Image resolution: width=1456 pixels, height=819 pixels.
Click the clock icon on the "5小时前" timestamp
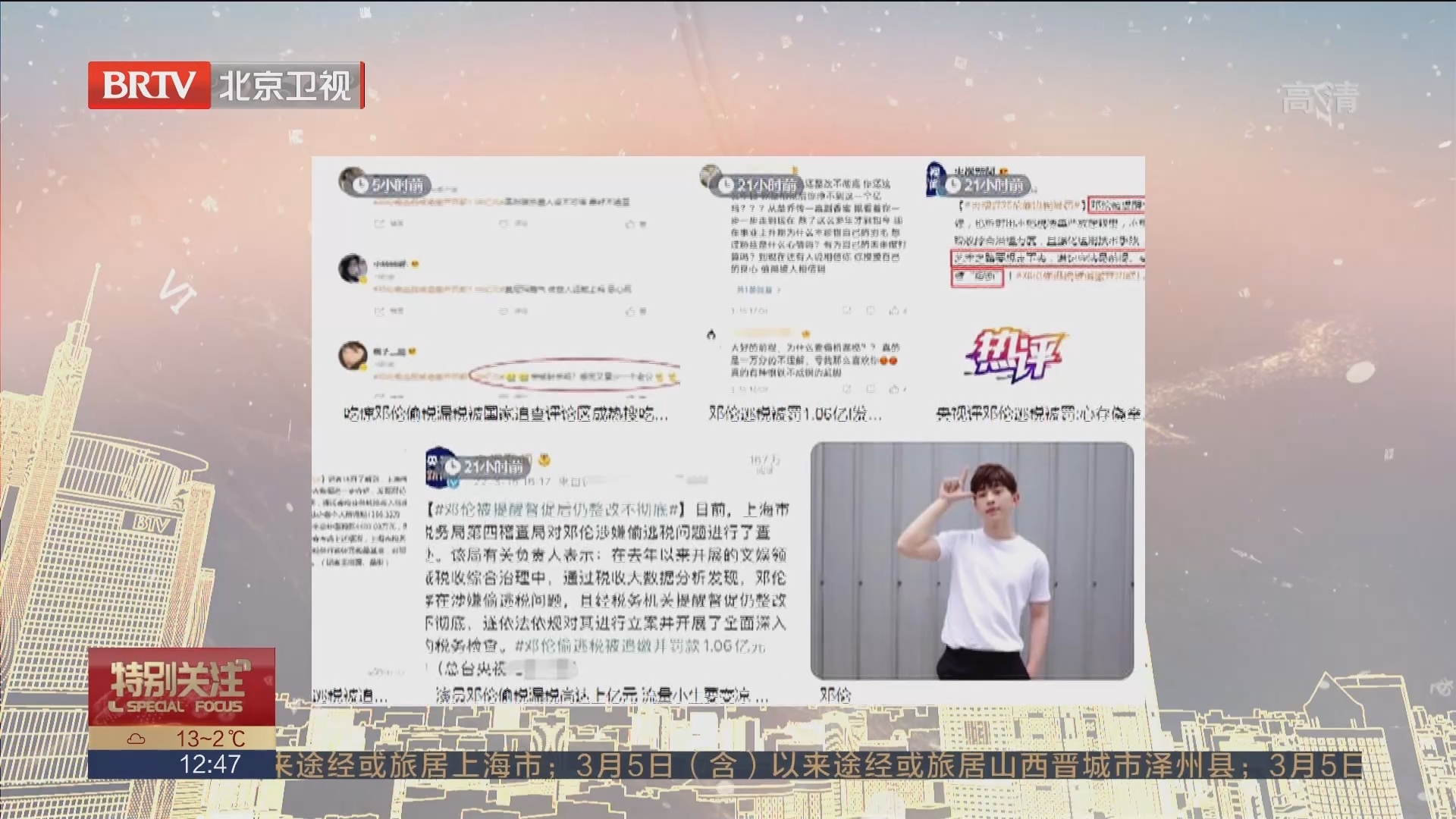click(360, 184)
